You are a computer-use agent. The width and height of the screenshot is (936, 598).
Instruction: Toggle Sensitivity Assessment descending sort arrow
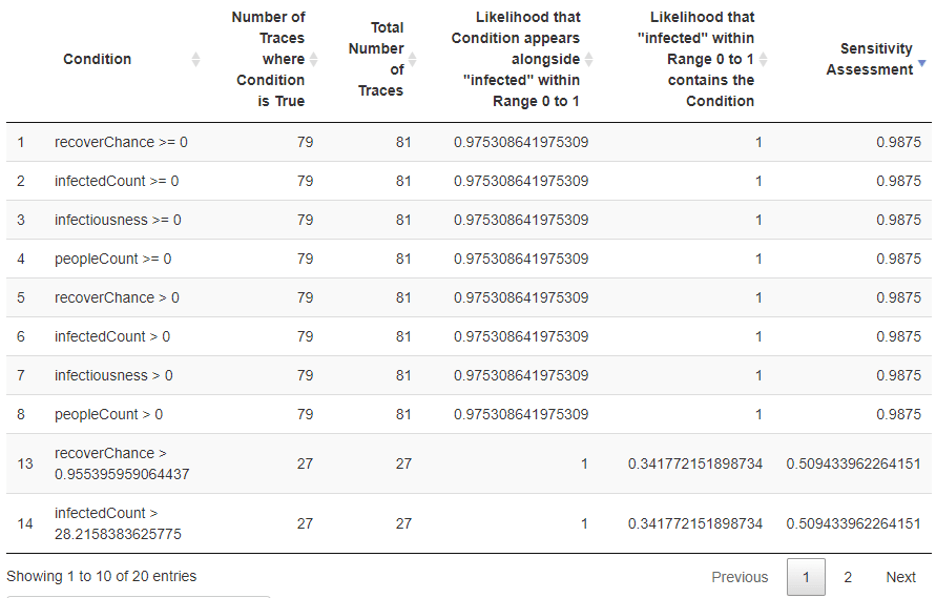click(922, 63)
